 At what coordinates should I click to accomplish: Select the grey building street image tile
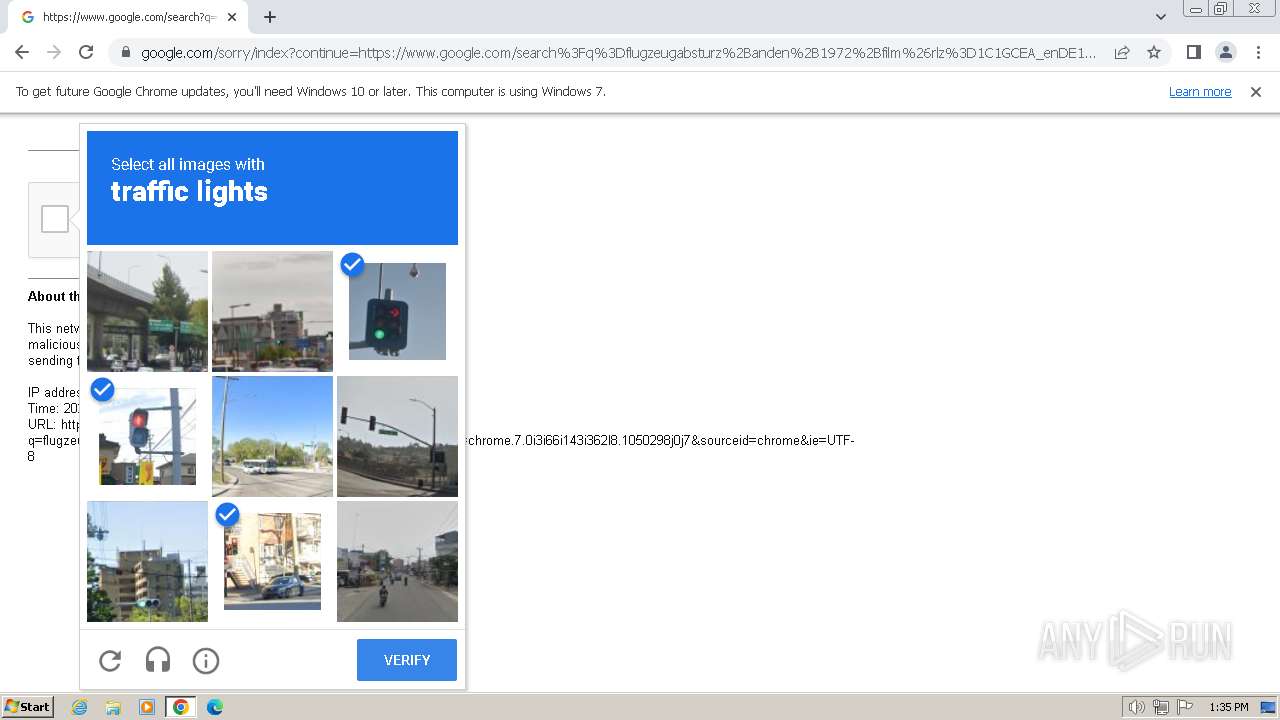[272, 311]
